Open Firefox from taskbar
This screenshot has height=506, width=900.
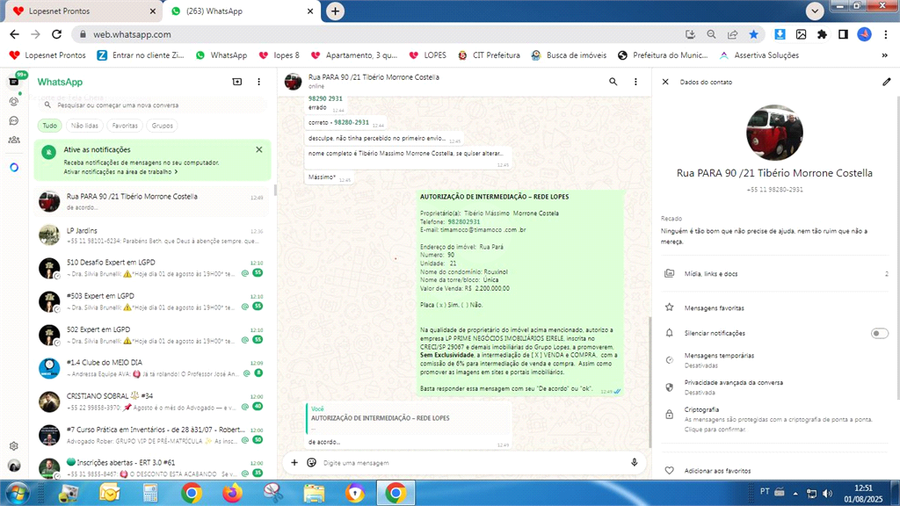(x=232, y=493)
